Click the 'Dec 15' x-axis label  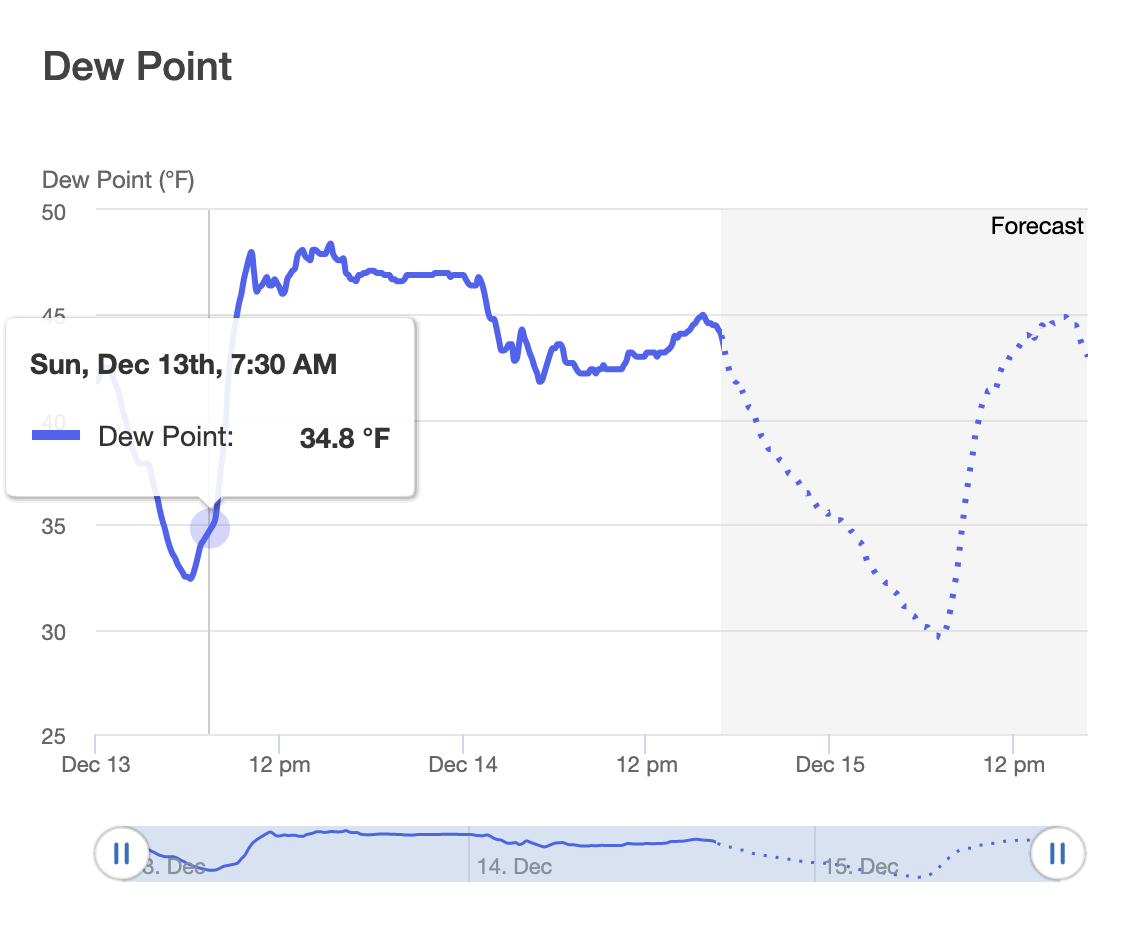830,765
